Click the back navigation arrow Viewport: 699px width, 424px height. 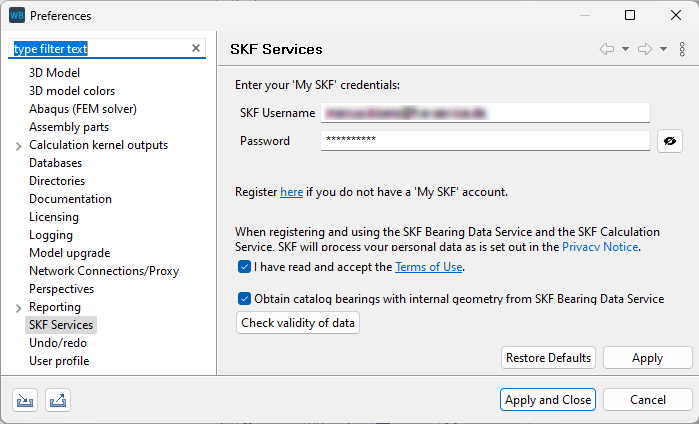[x=607, y=49]
